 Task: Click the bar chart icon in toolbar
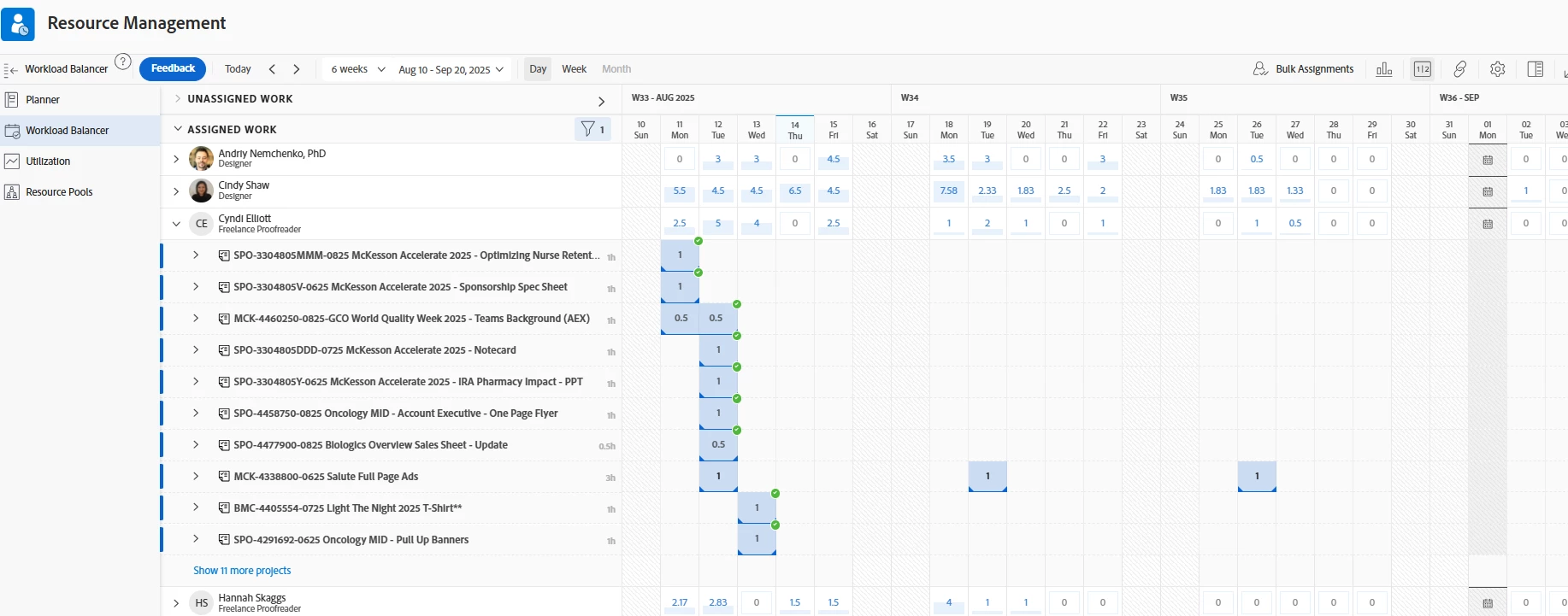click(x=1384, y=69)
